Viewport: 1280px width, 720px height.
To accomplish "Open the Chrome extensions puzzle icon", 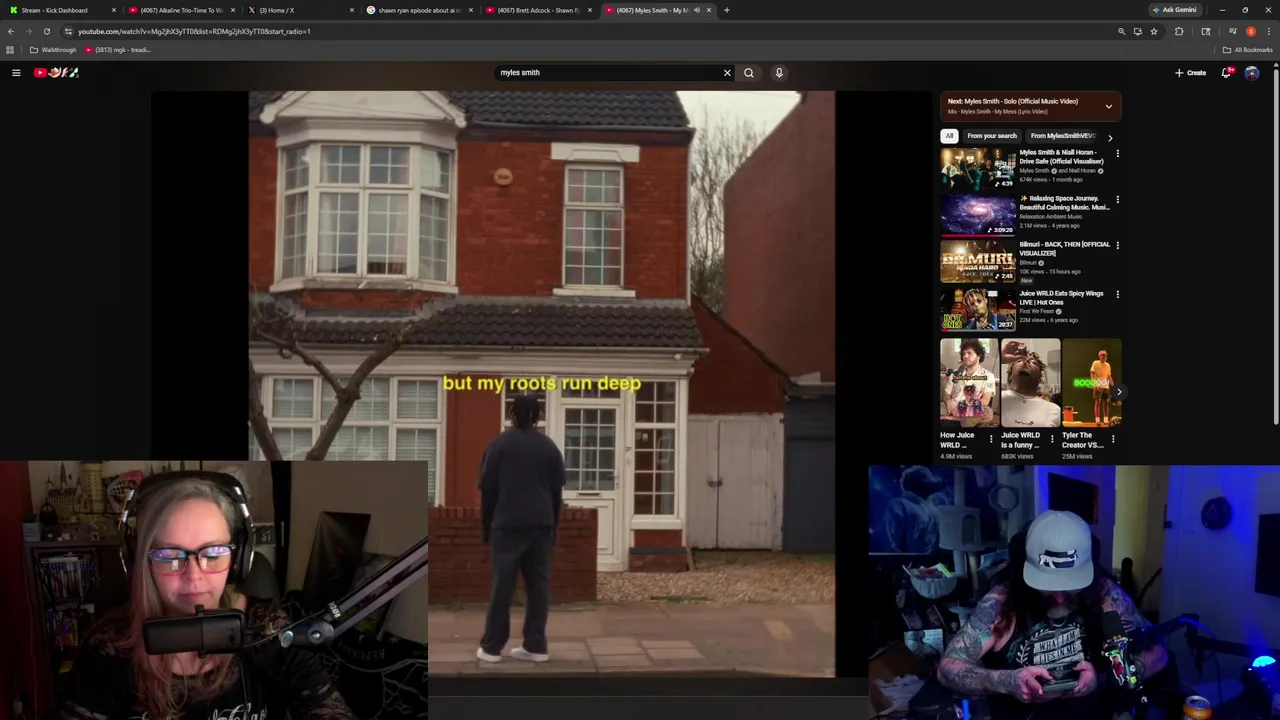I will 1179,31.
